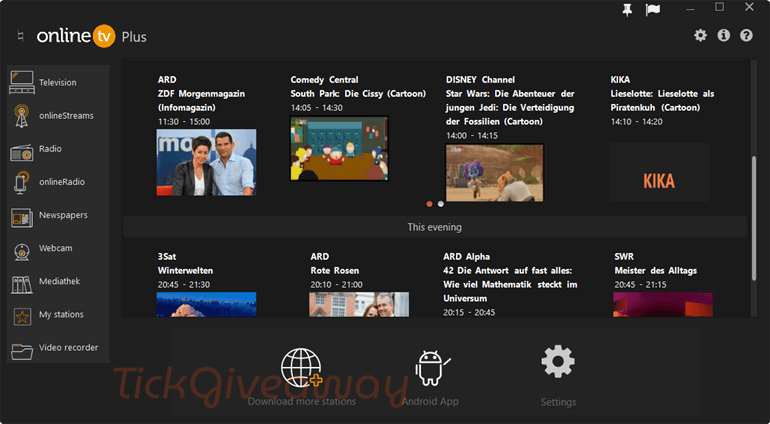Click Lieselotte als Piratenkuh title

point(662,100)
